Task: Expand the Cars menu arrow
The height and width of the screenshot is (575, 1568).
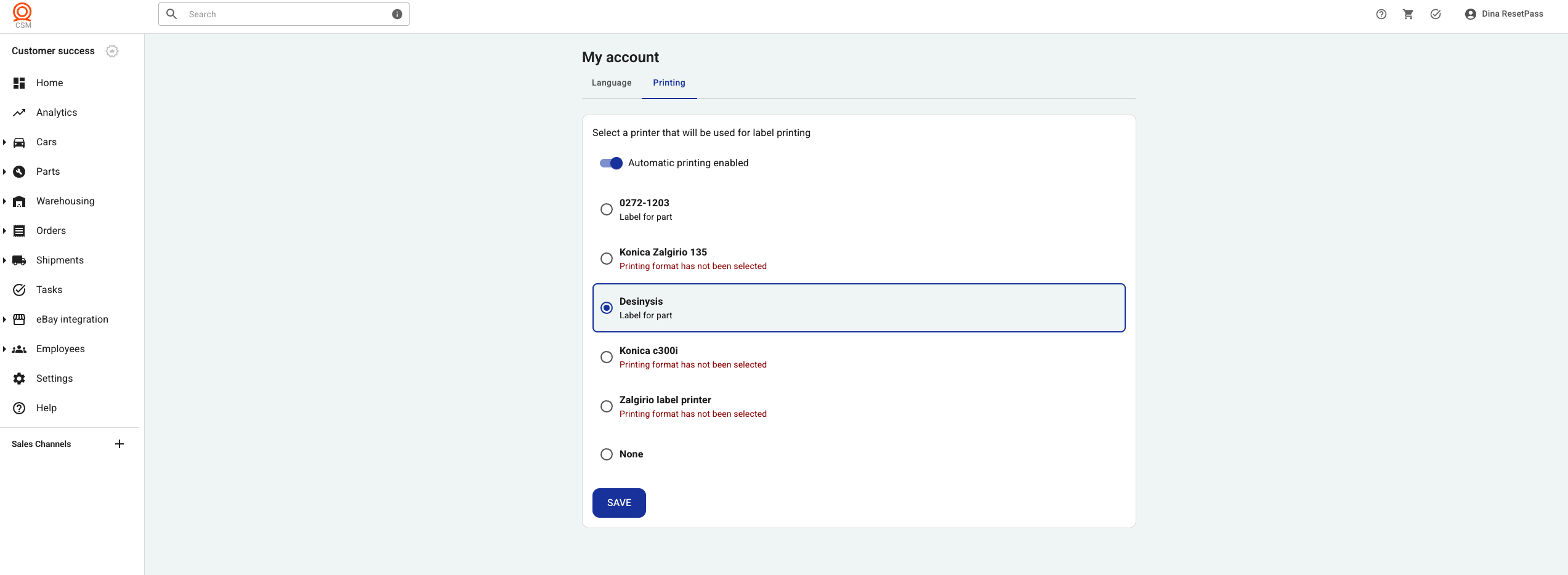Action: point(5,142)
